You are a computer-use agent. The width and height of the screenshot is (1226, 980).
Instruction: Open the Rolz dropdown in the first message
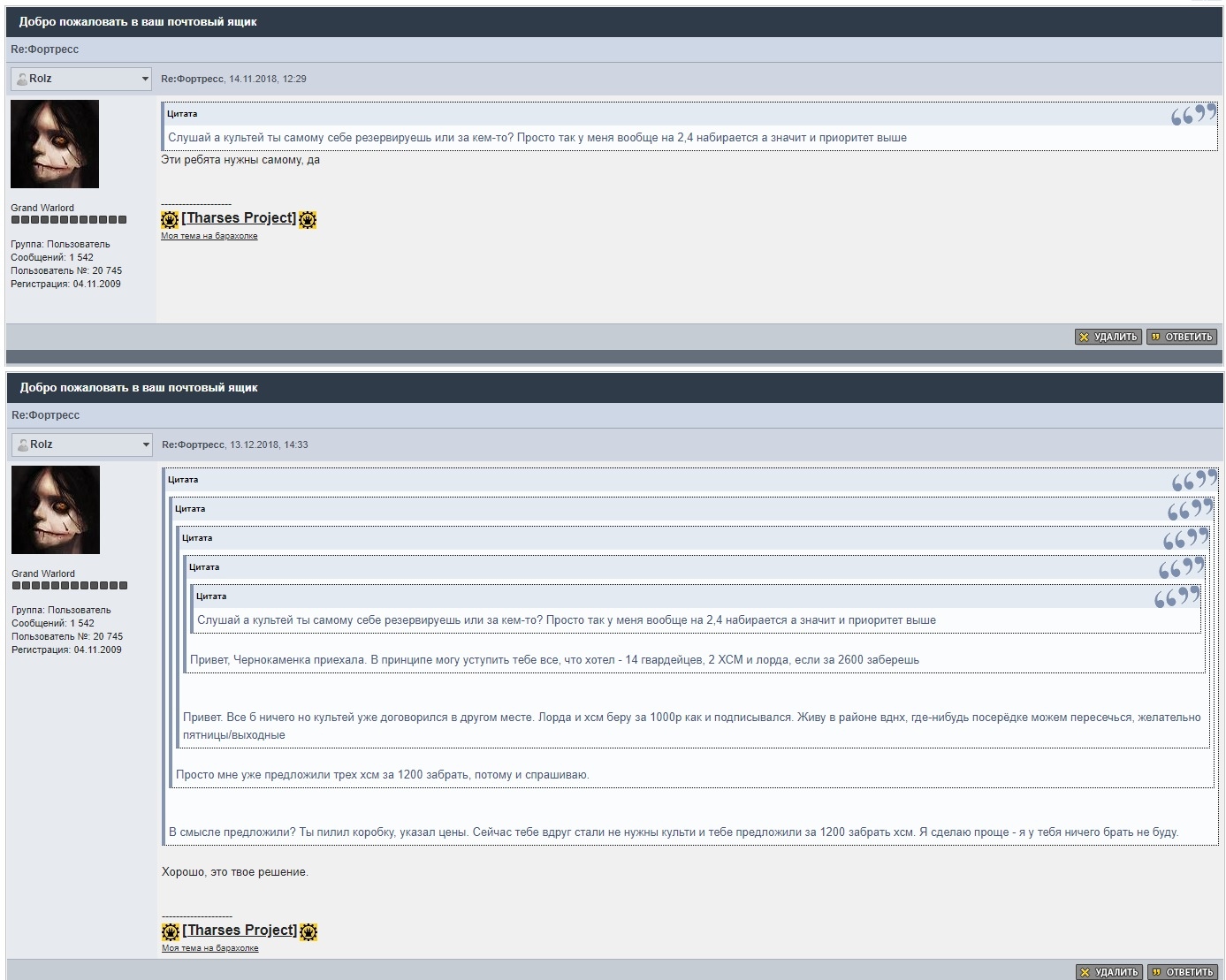coord(145,79)
